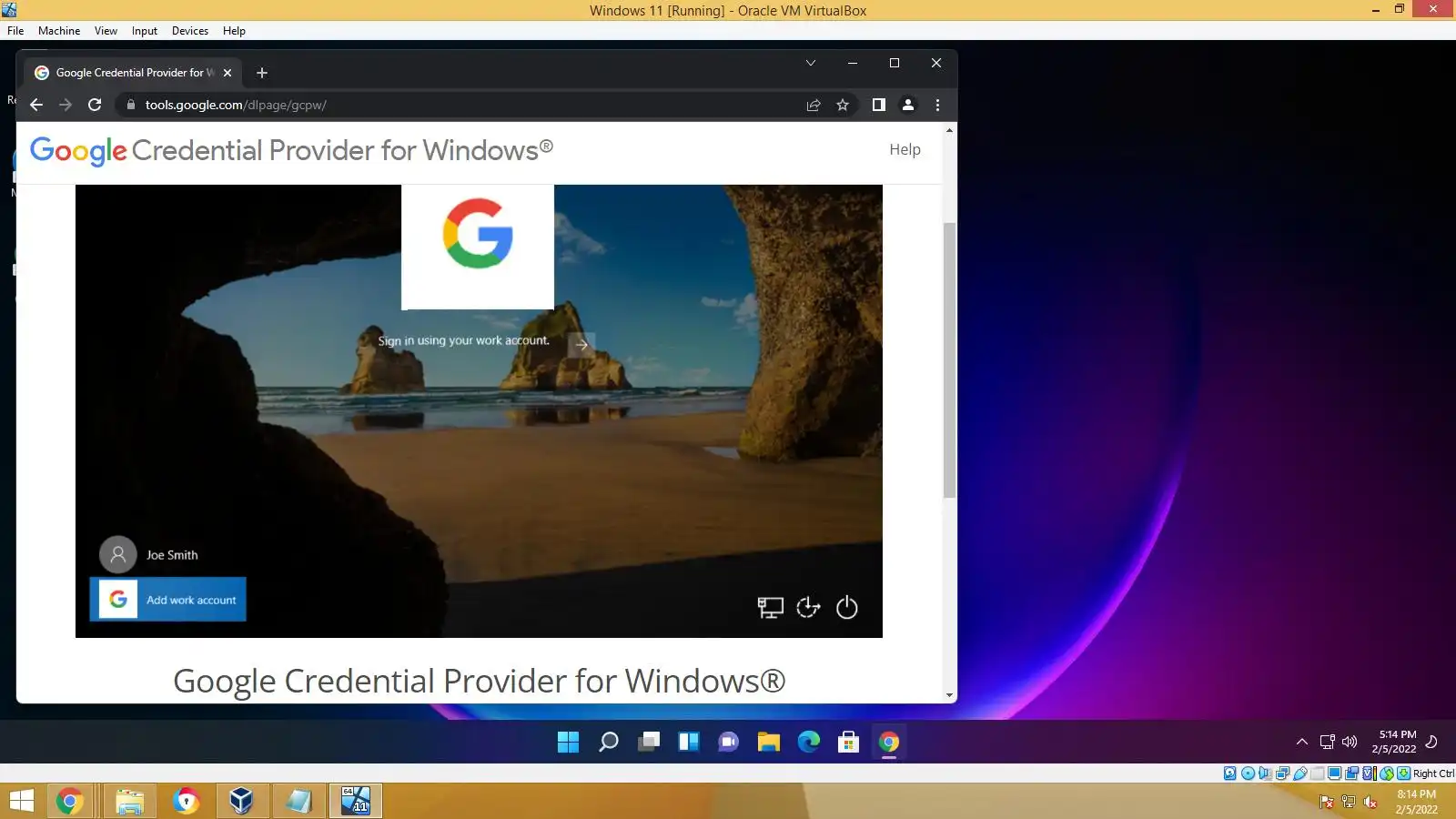Click the Chrome page vertical scrollbar
This screenshot has height=819, width=1456.
click(x=949, y=359)
